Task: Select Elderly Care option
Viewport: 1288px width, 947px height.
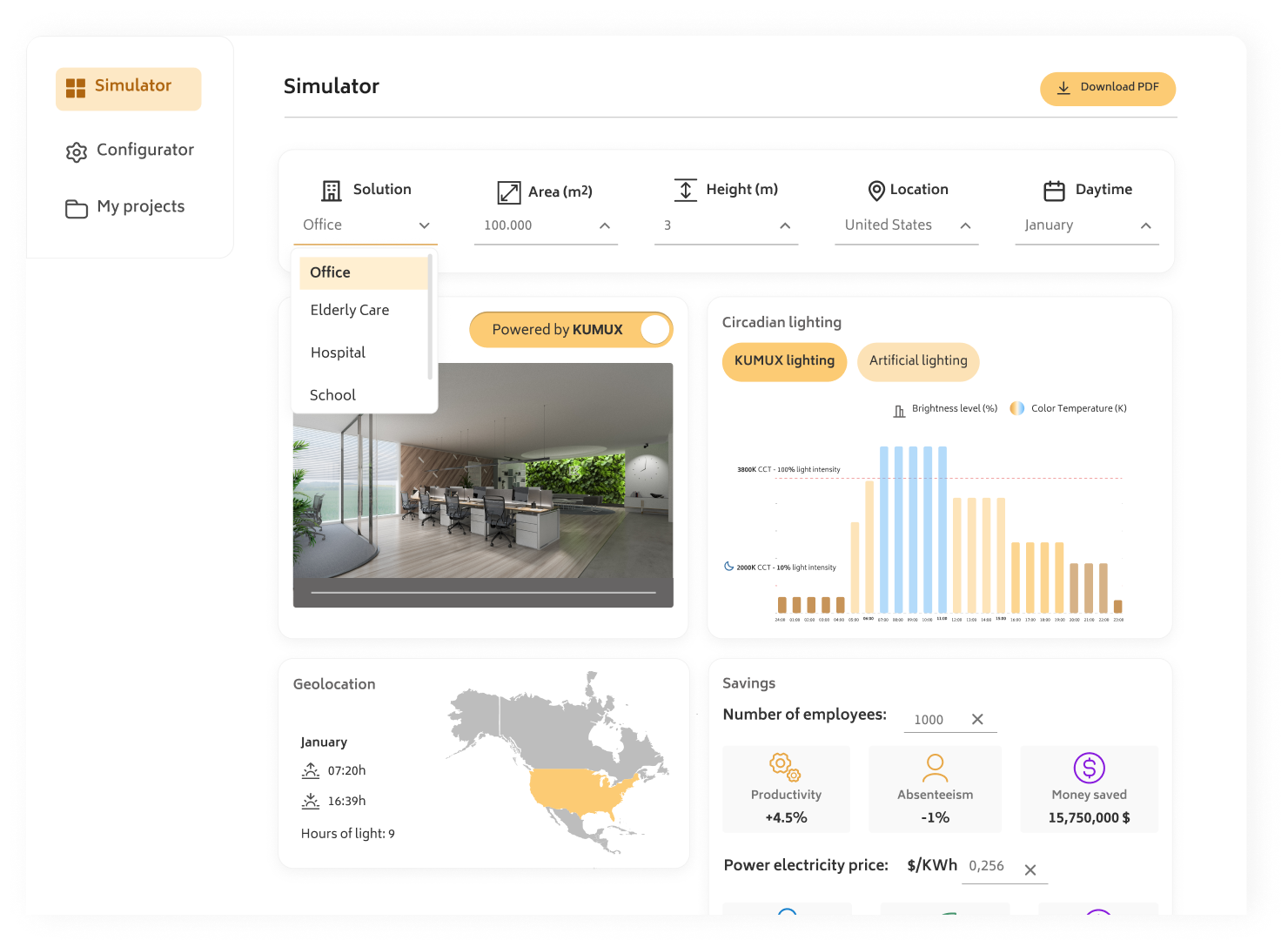Action: click(350, 311)
